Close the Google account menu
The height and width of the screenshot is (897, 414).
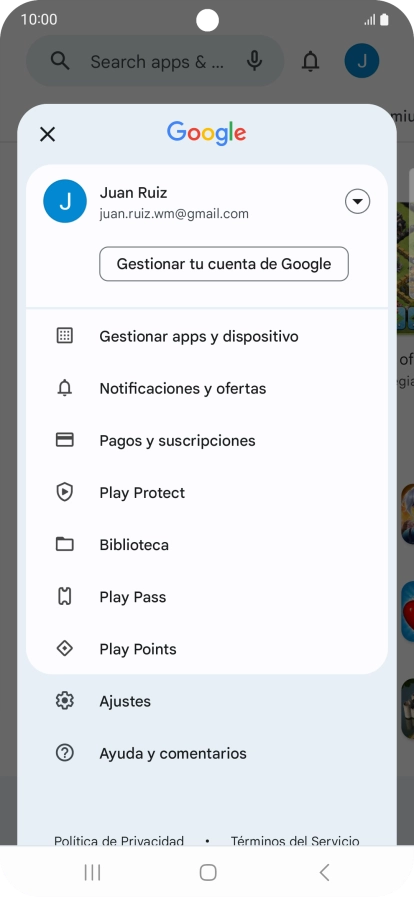(x=47, y=134)
